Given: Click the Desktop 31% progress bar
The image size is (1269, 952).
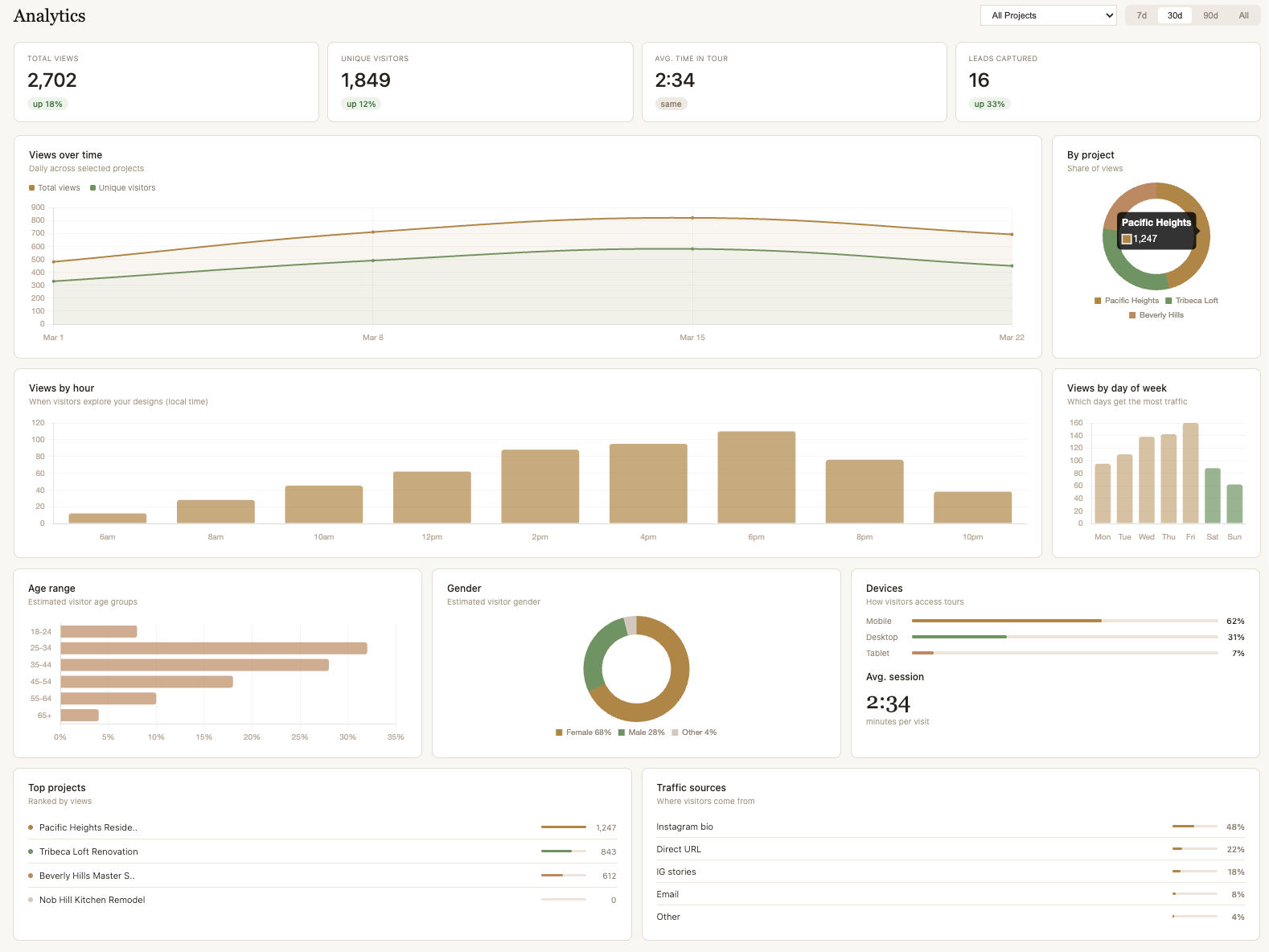Looking at the screenshot, I should pyautogui.click(x=1065, y=637).
